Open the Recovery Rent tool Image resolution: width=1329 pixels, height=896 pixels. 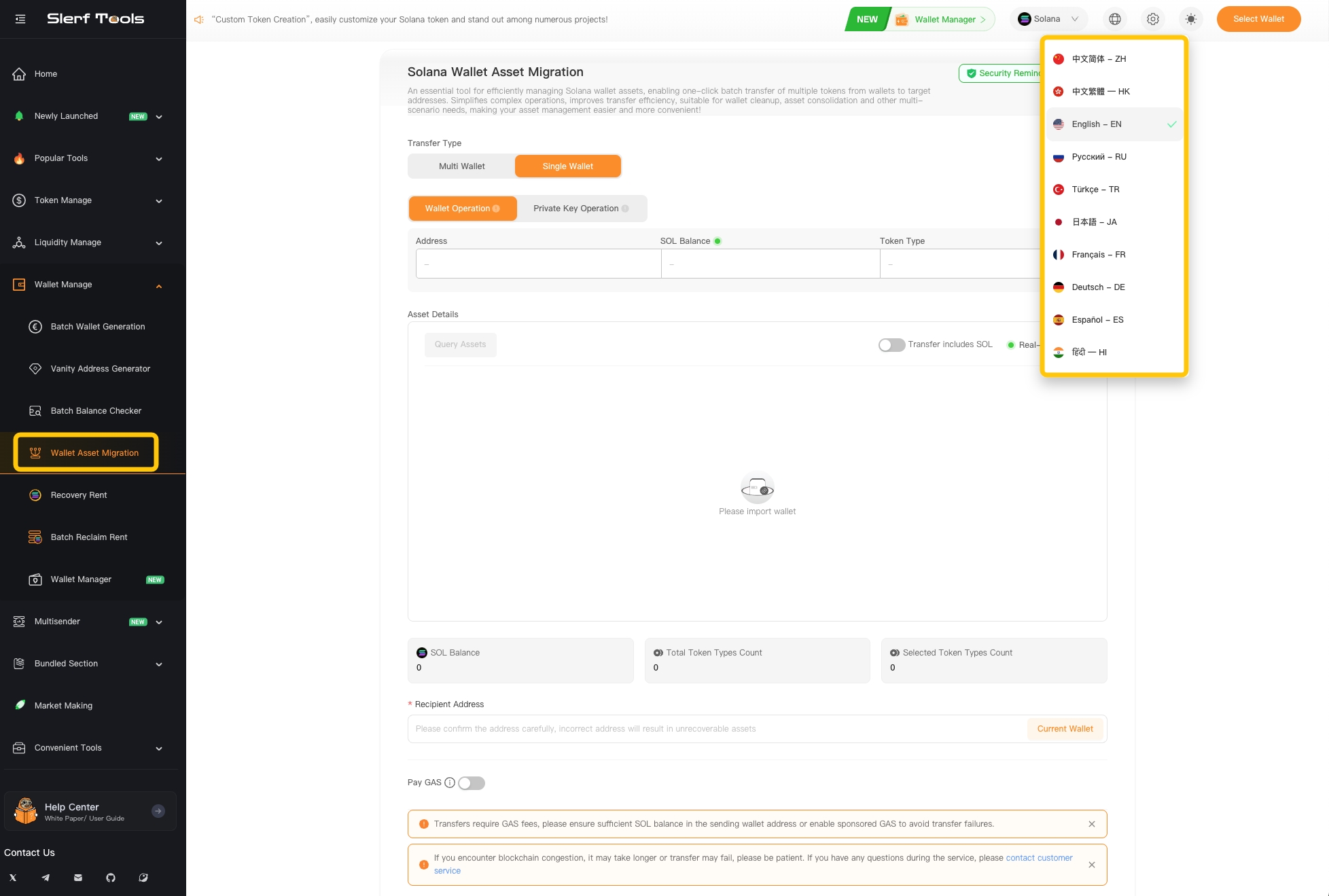78,495
